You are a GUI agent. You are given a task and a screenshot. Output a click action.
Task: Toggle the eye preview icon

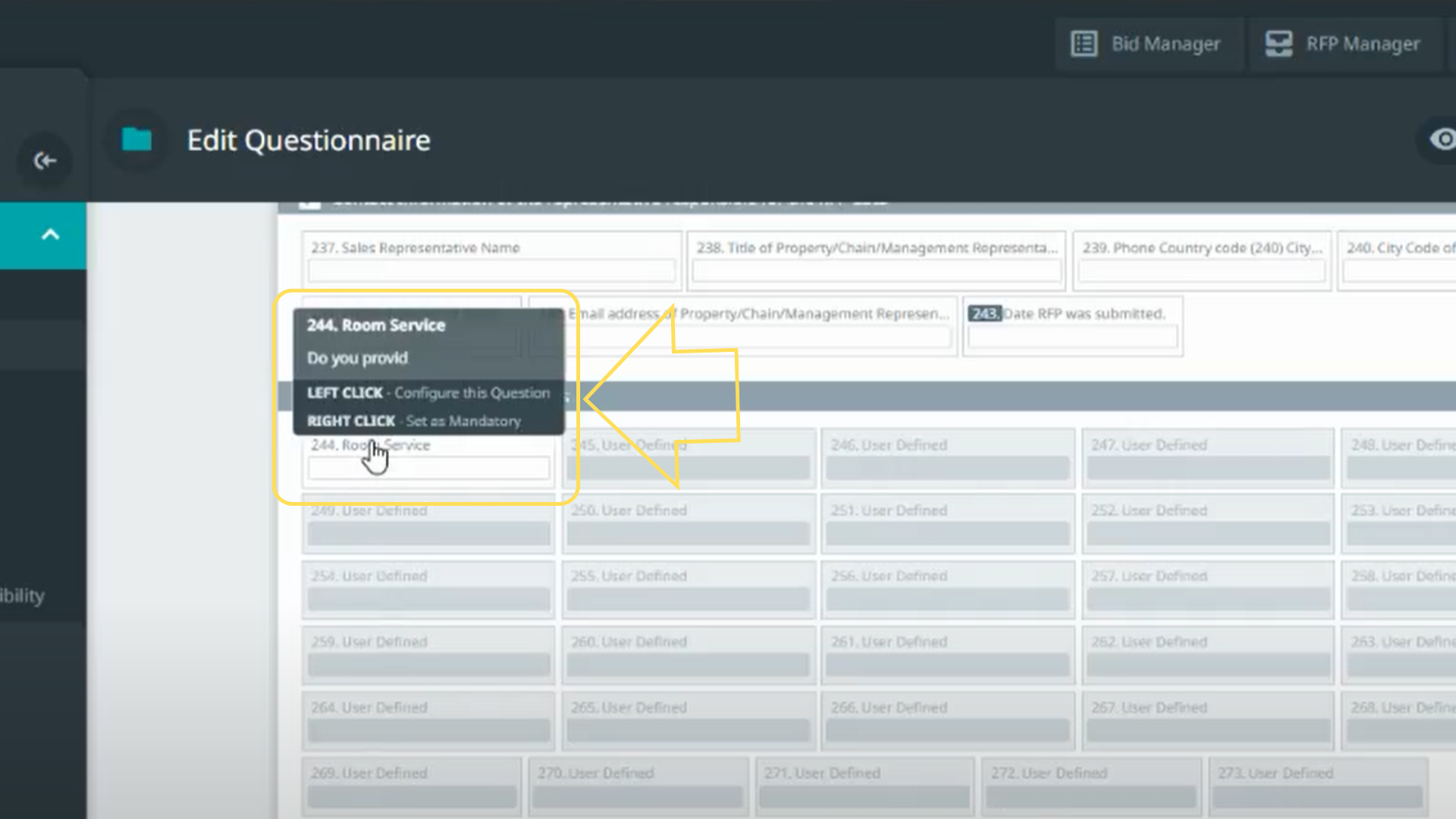pyautogui.click(x=1443, y=140)
